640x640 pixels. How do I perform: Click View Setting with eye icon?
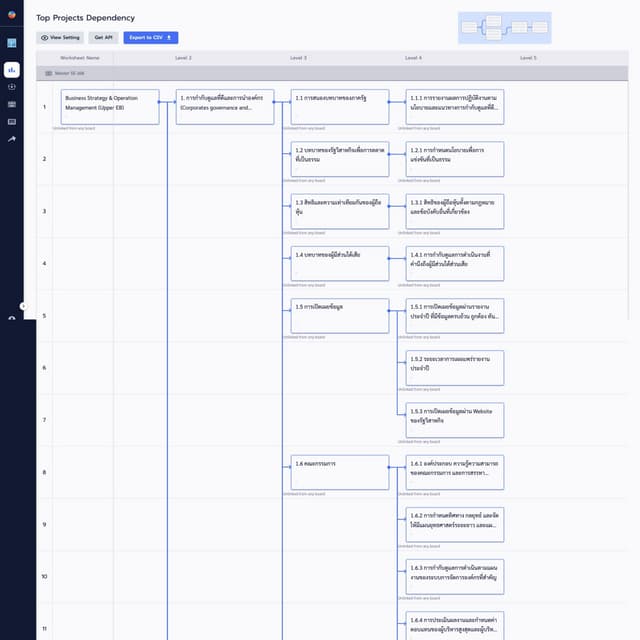pyautogui.click(x=60, y=37)
